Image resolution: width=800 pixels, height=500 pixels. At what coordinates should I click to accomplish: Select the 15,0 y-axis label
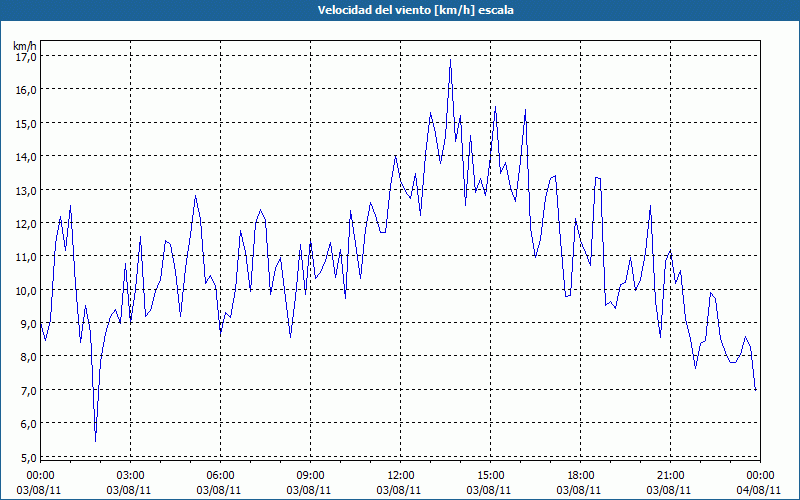click(27, 123)
